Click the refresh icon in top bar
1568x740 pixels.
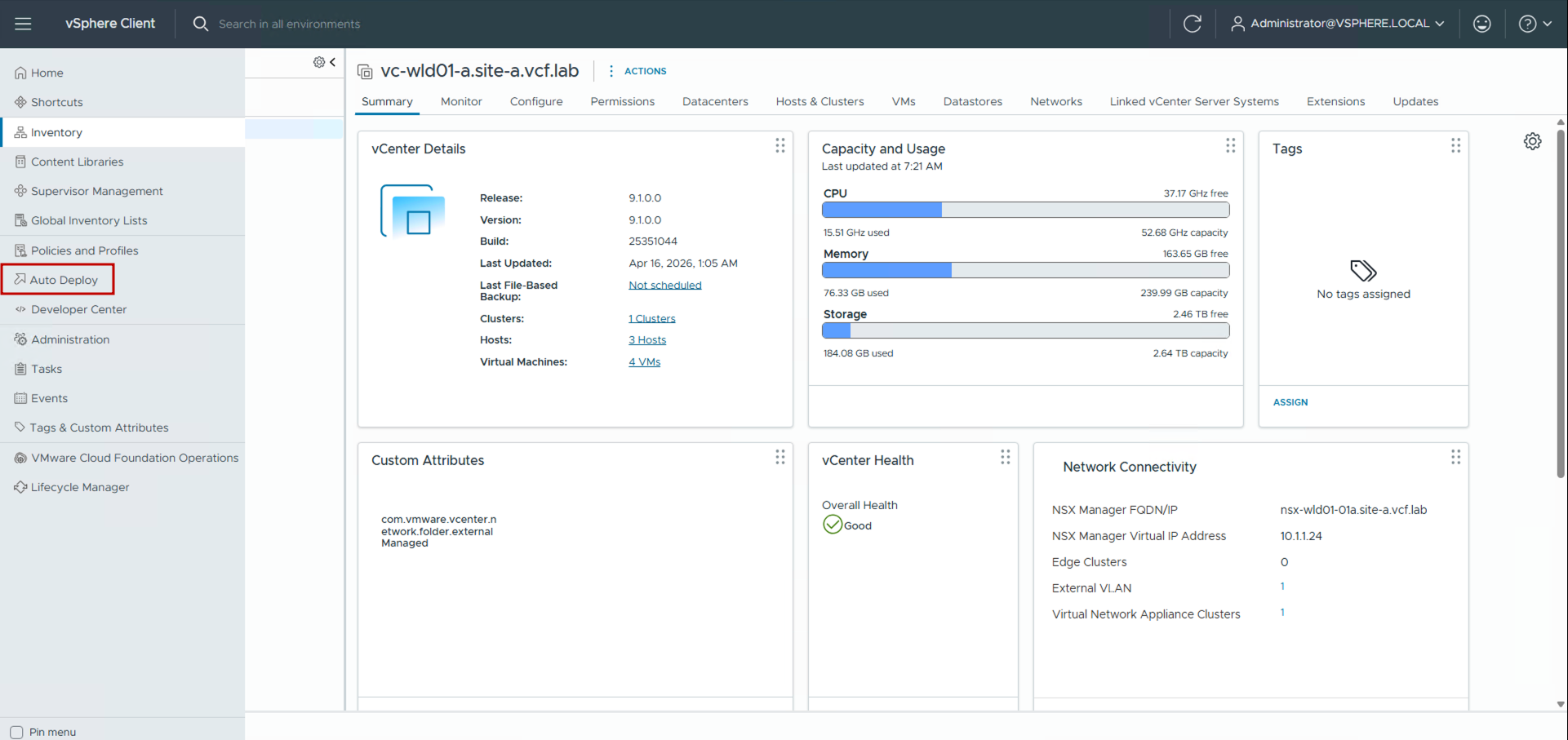point(1192,24)
